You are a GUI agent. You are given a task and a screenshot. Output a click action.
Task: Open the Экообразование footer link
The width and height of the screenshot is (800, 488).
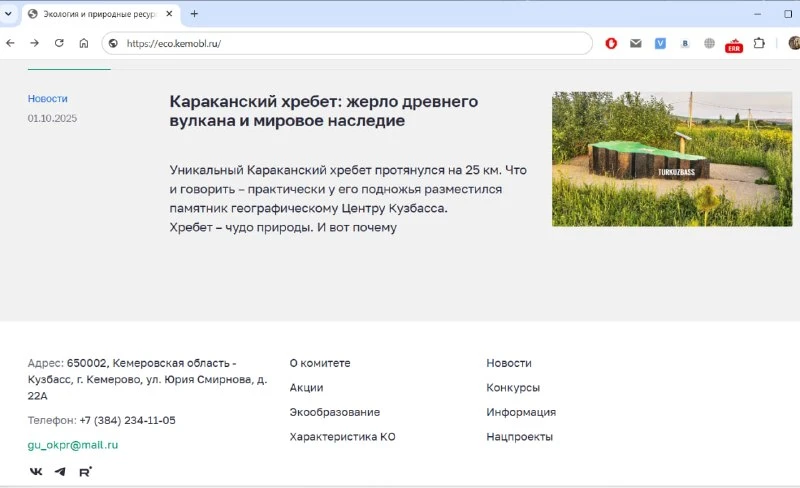335,412
